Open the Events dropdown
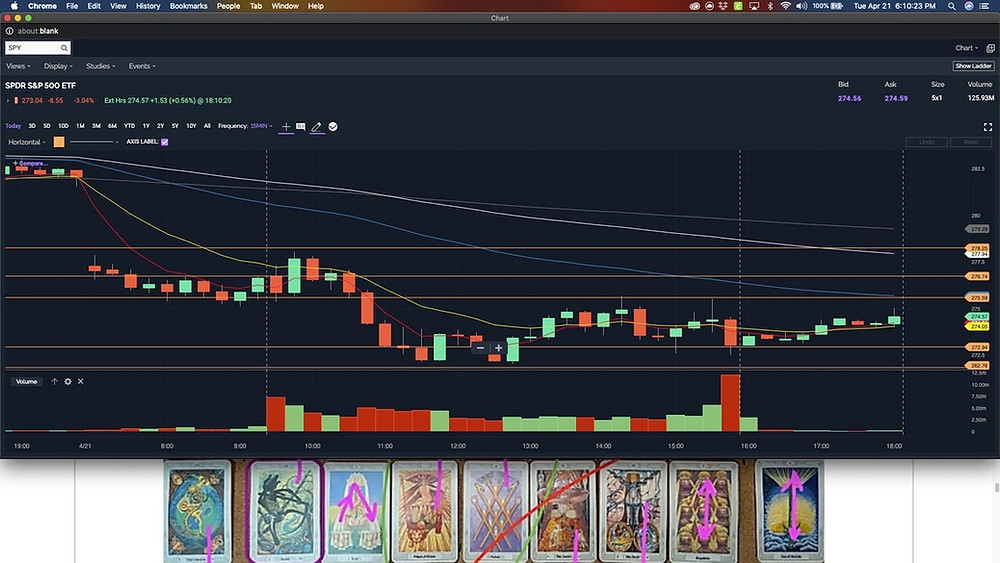This screenshot has height=563, width=1000. pyautogui.click(x=142, y=66)
